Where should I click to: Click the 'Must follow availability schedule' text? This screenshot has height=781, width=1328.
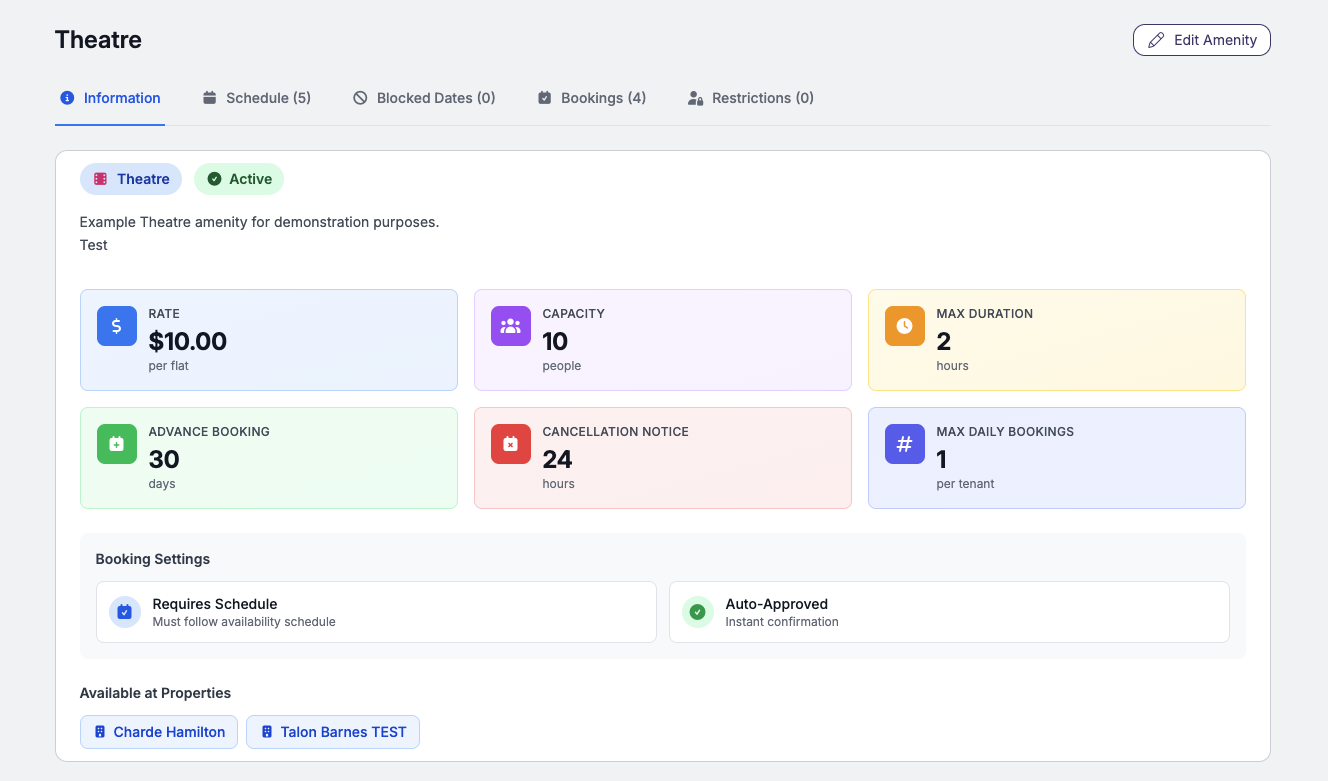[x=244, y=622]
